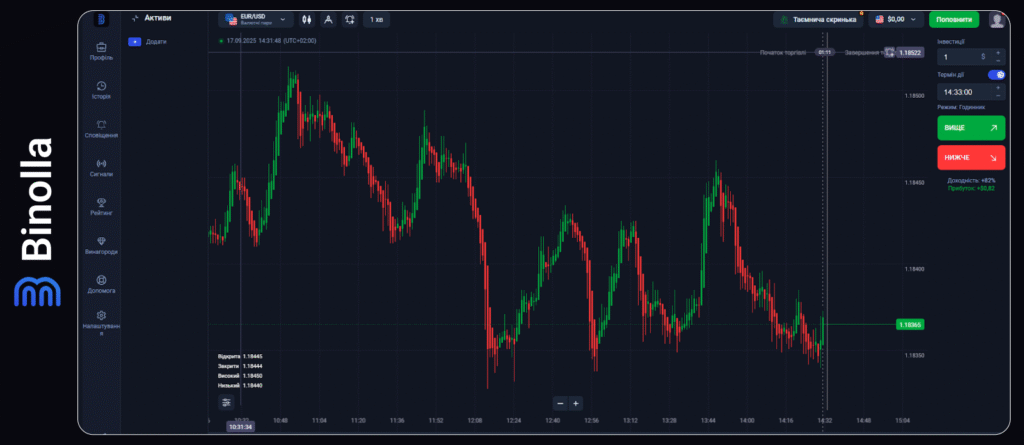Open the Профіль sidebar section

(x=100, y=50)
